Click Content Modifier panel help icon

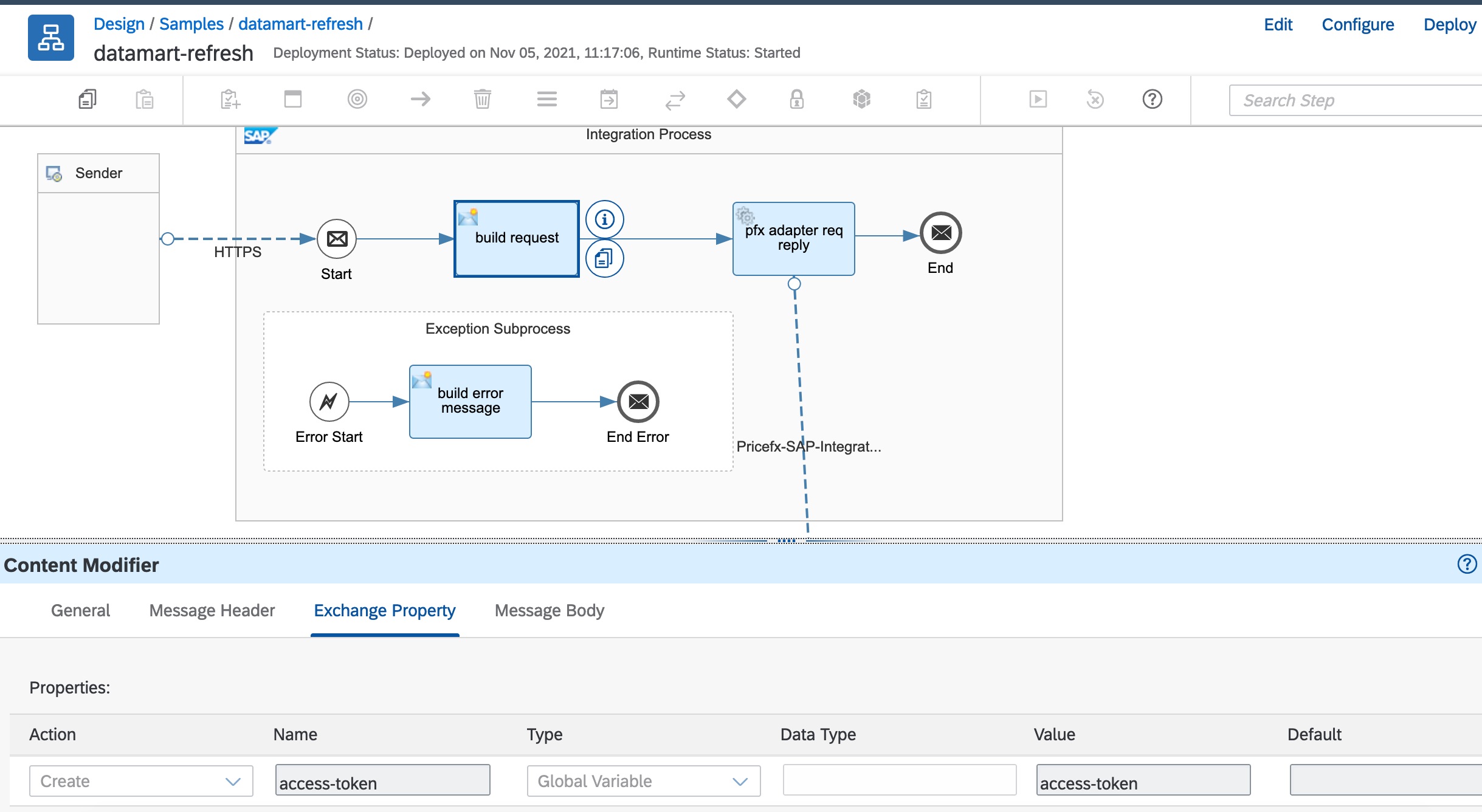(x=1466, y=565)
